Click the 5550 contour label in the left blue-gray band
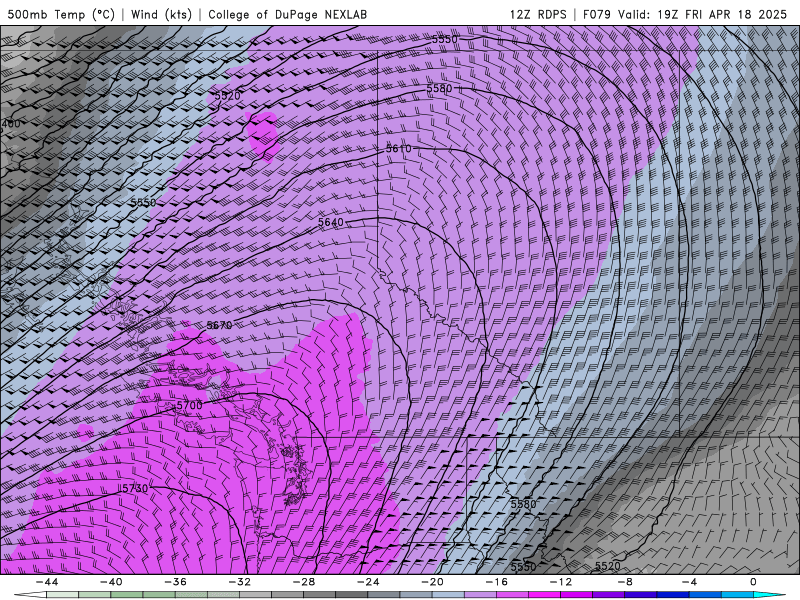 point(143,203)
